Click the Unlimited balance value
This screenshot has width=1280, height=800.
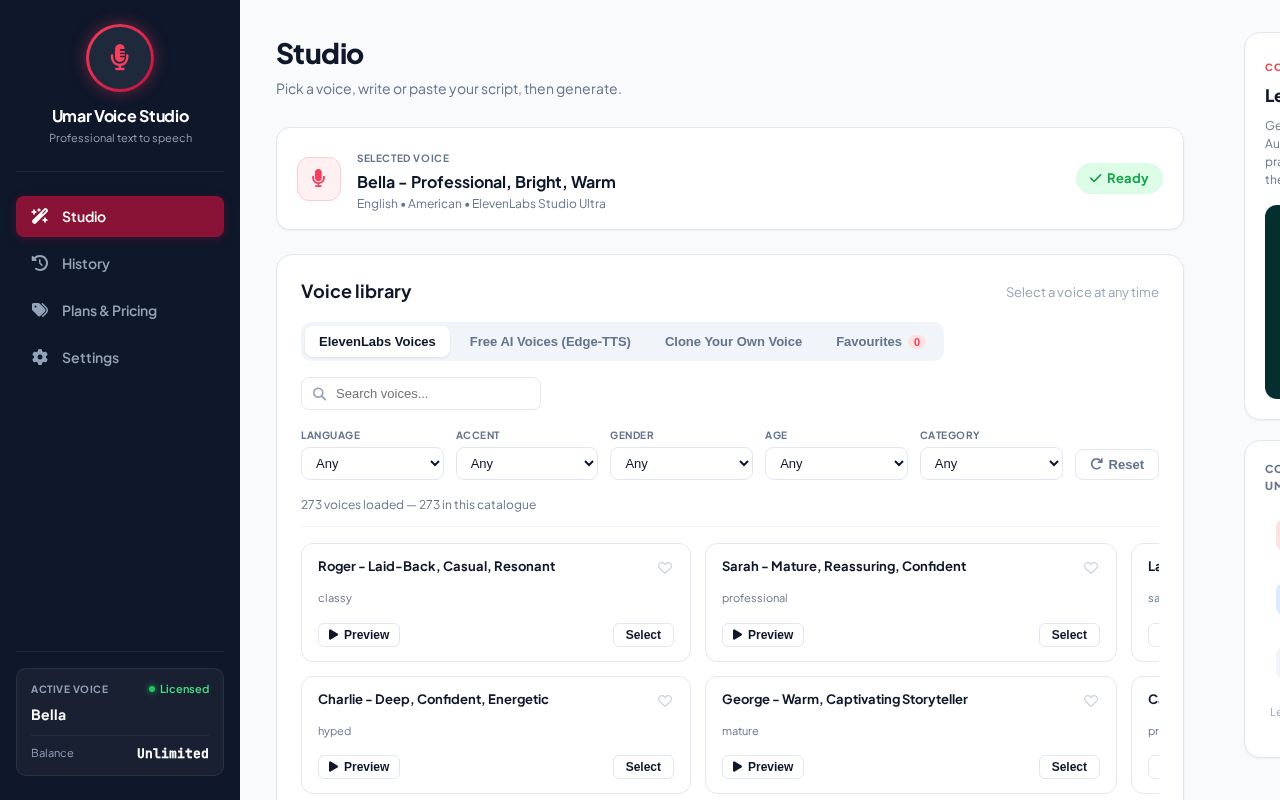173,753
